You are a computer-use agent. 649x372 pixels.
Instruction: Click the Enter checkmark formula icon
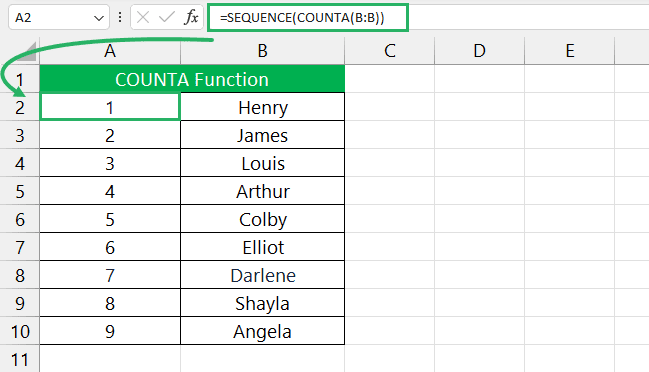pos(166,17)
